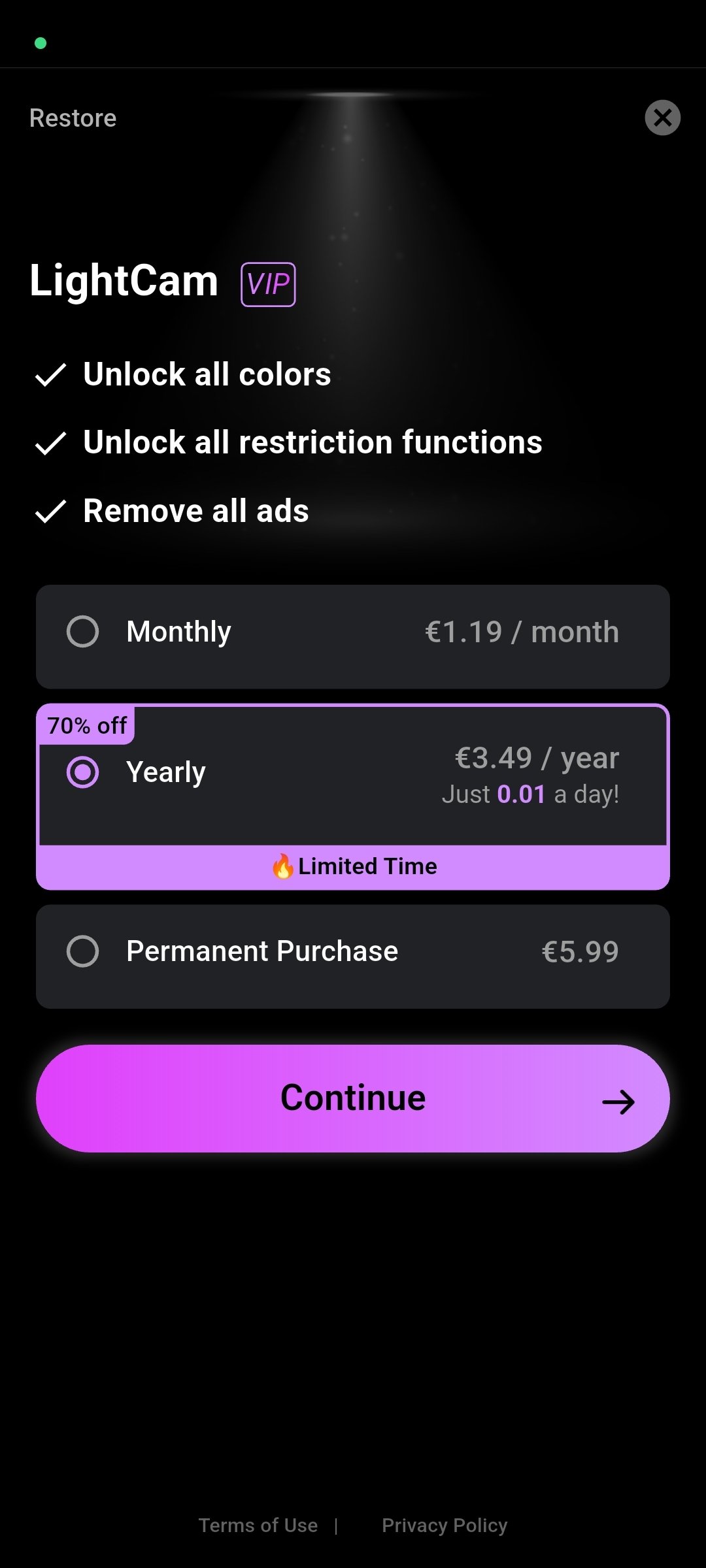Click the €5.99 permanent purchase price
The height and width of the screenshot is (1568, 706).
580,952
